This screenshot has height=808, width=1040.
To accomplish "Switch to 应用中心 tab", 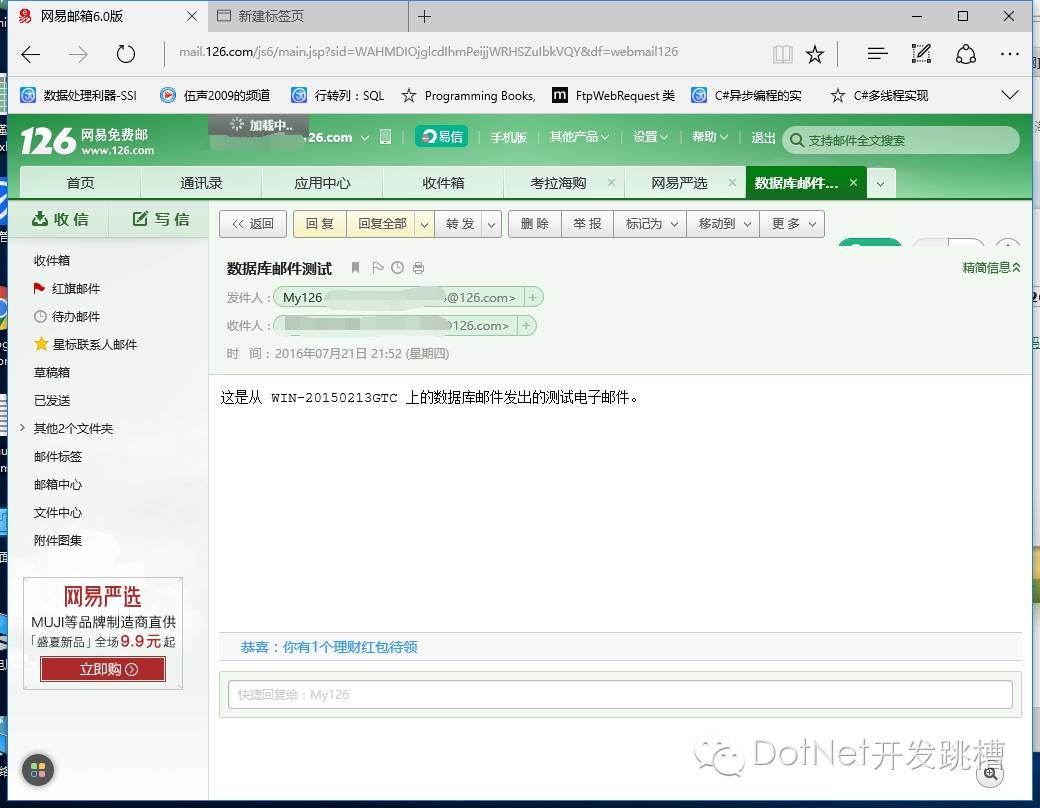I will click(322, 182).
